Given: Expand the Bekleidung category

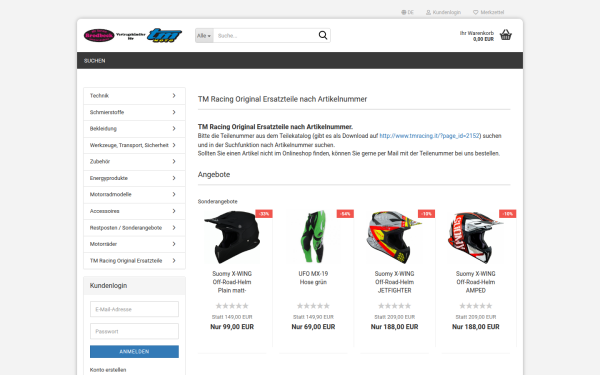Looking at the screenshot, I should coord(134,129).
